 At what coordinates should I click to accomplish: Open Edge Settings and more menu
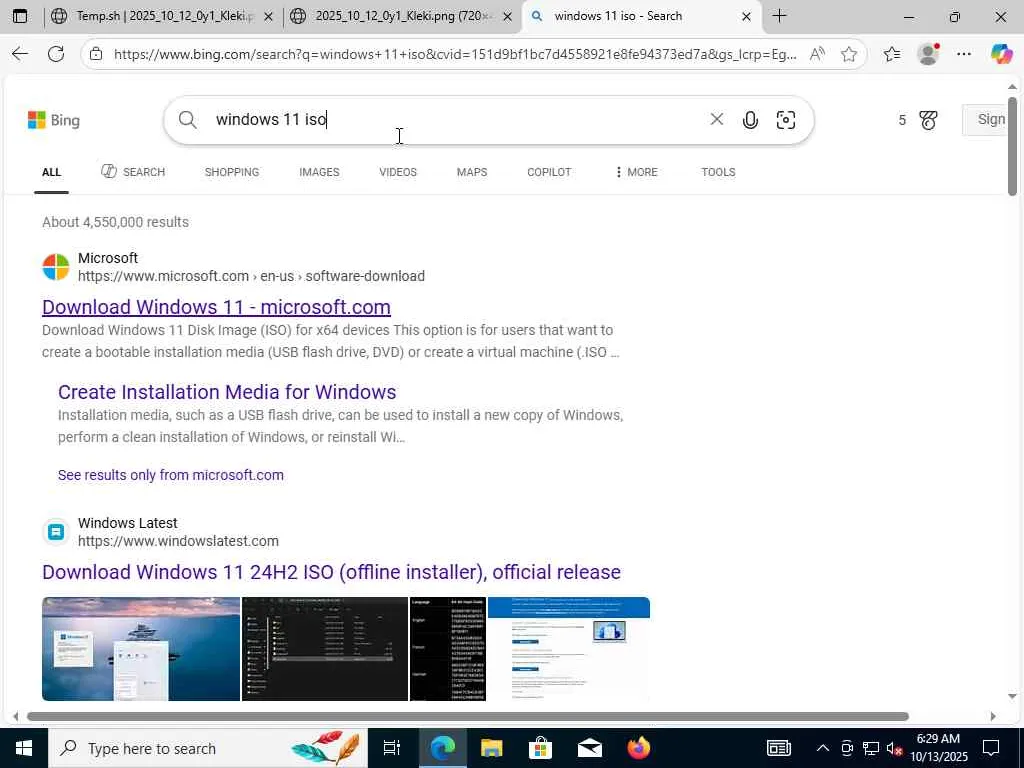tap(964, 54)
